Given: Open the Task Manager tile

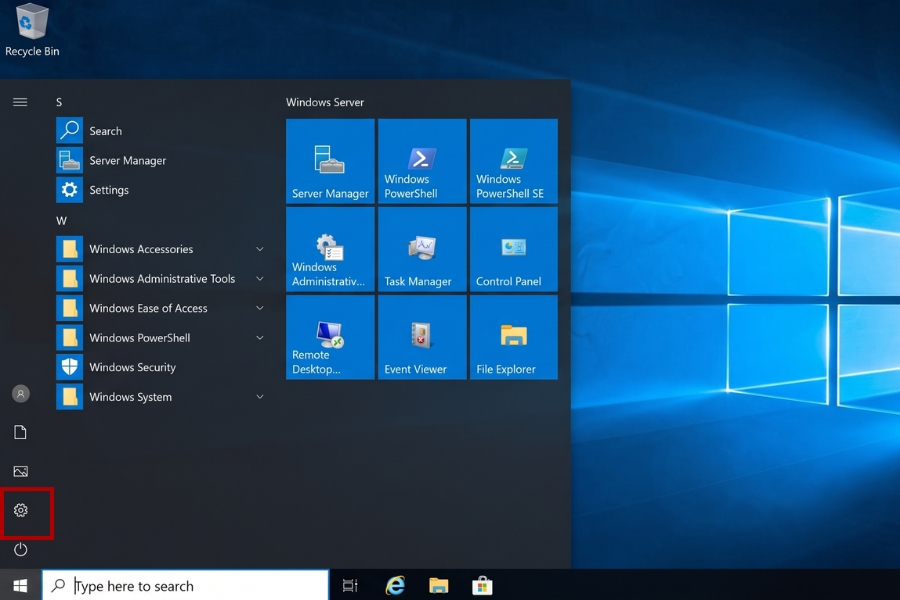Looking at the screenshot, I should pyautogui.click(x=422, y=249).
